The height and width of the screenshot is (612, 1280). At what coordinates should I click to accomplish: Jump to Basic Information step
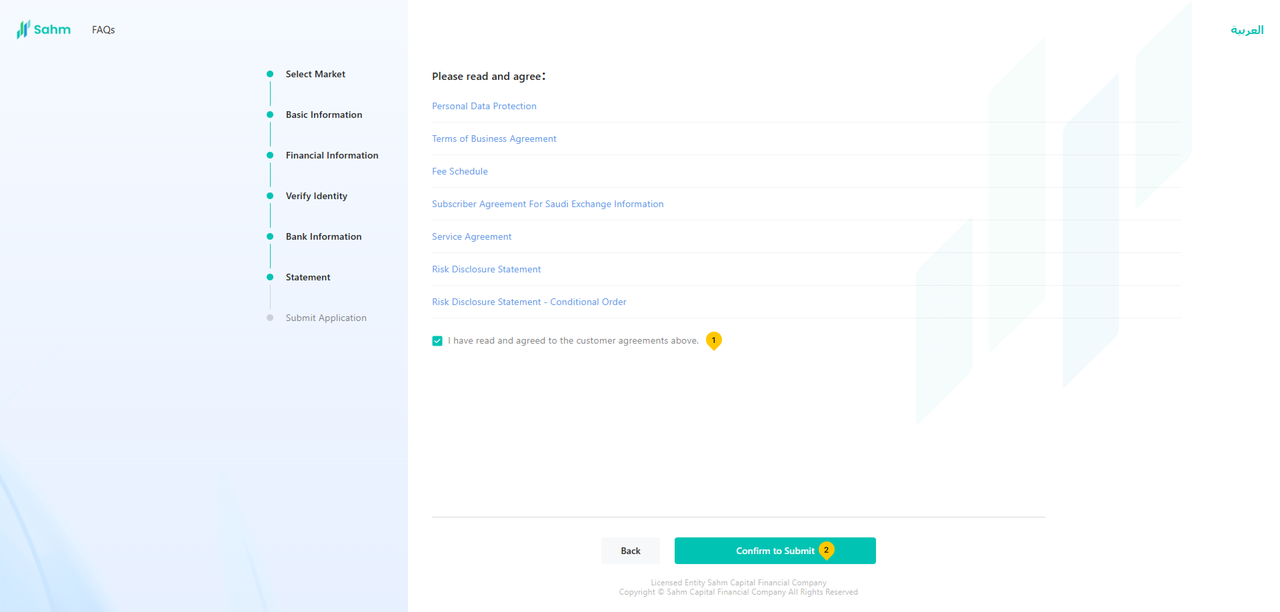tap(323, 115)
